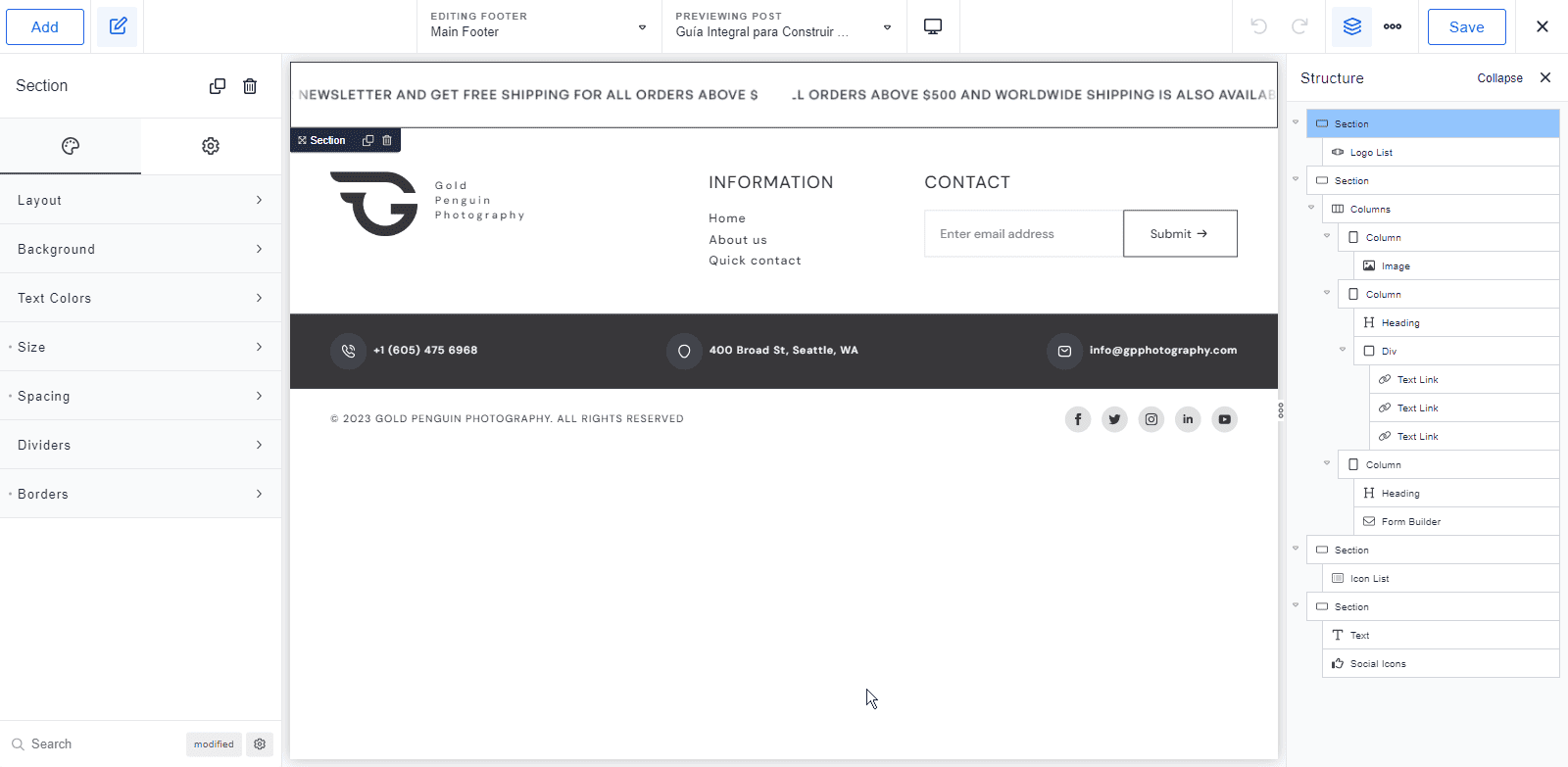Switch to the settings gear tab
This screenshot has height=767, width=1568.
[211, 146]
